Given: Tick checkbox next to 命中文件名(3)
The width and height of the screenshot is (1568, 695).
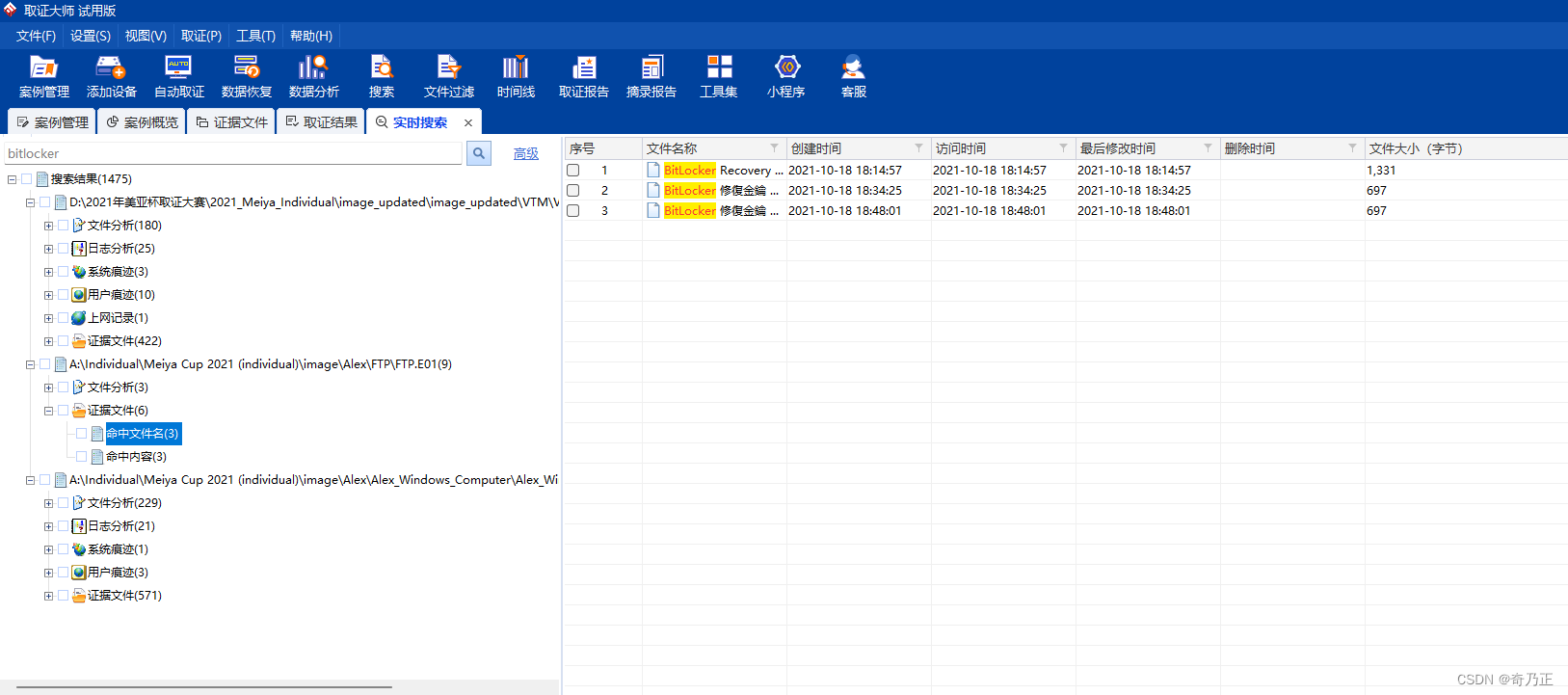Looking at the screenshot, I should (82, 433).
